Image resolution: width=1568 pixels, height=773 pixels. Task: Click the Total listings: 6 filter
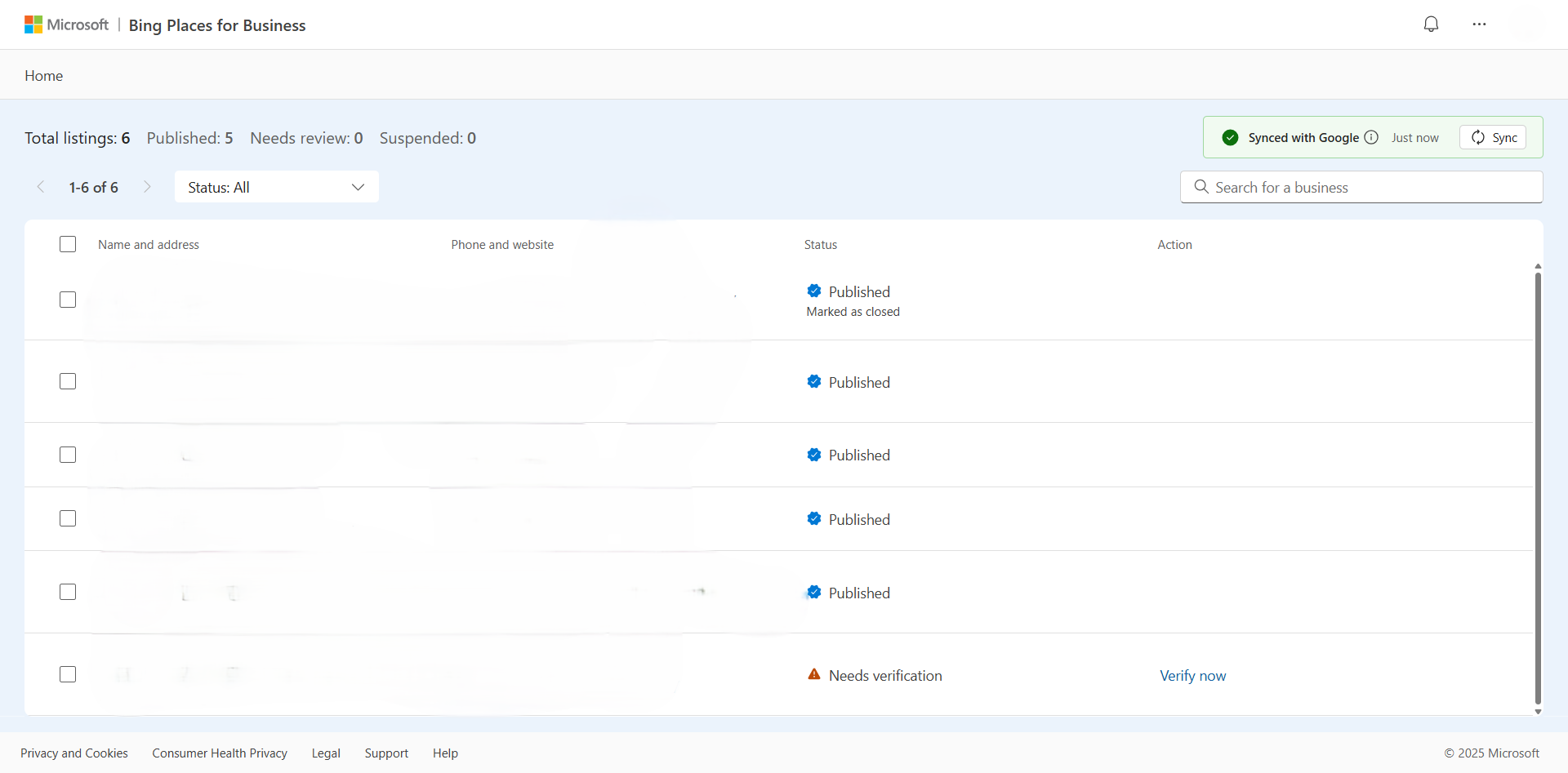(78, 138)
